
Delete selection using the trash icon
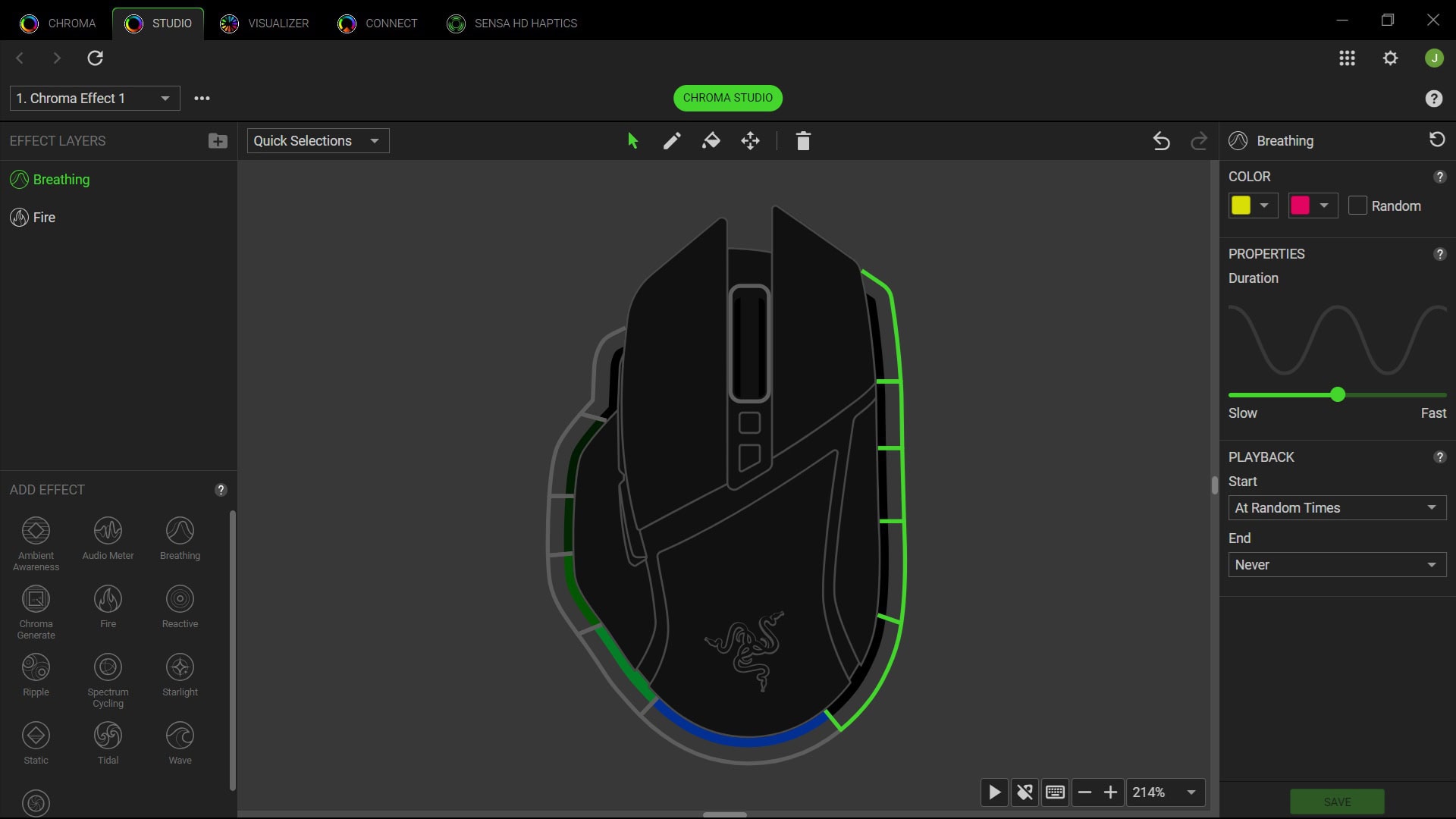(803, 140)
